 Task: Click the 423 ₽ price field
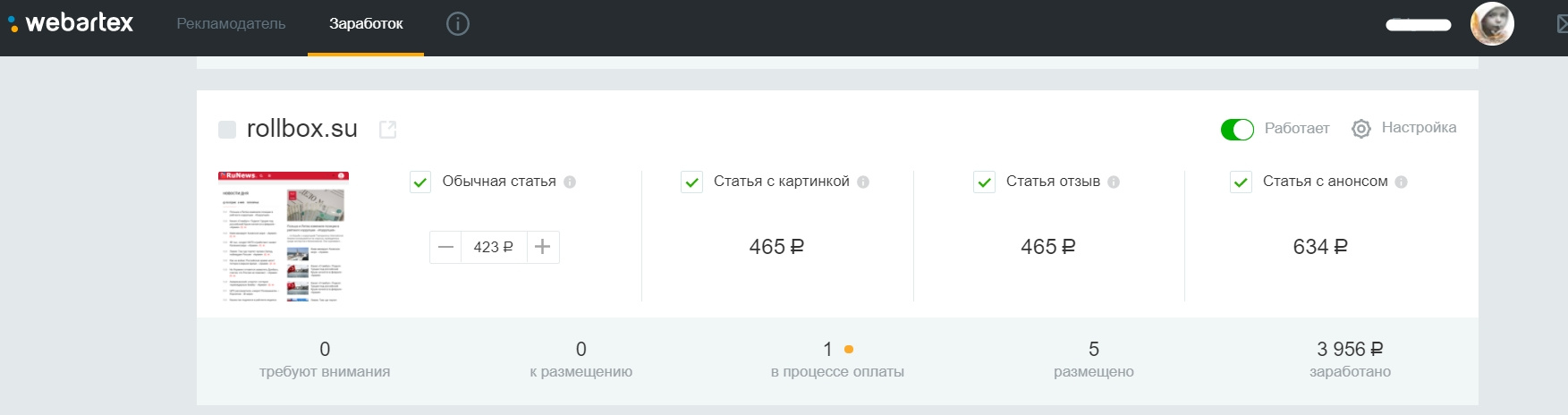point(494,247)
